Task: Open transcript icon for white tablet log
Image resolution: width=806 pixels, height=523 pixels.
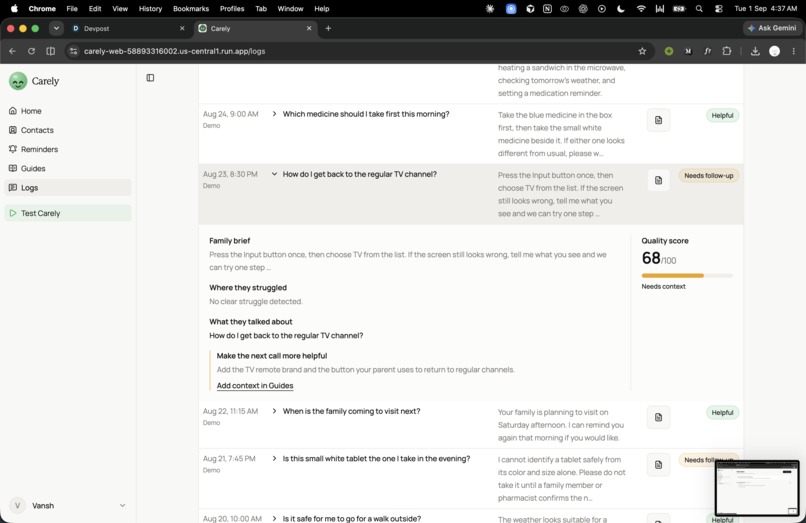Action: 658,465
